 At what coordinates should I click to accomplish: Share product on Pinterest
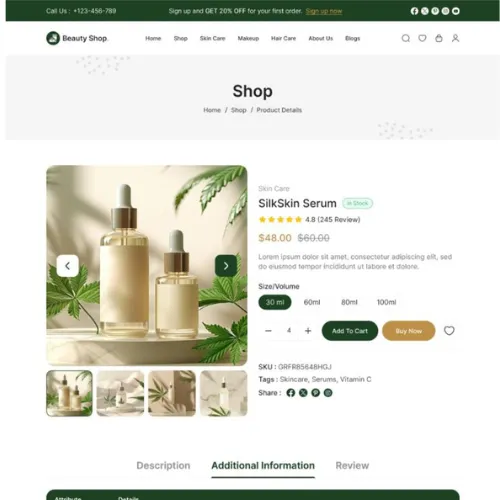click(x=315, y=393)
